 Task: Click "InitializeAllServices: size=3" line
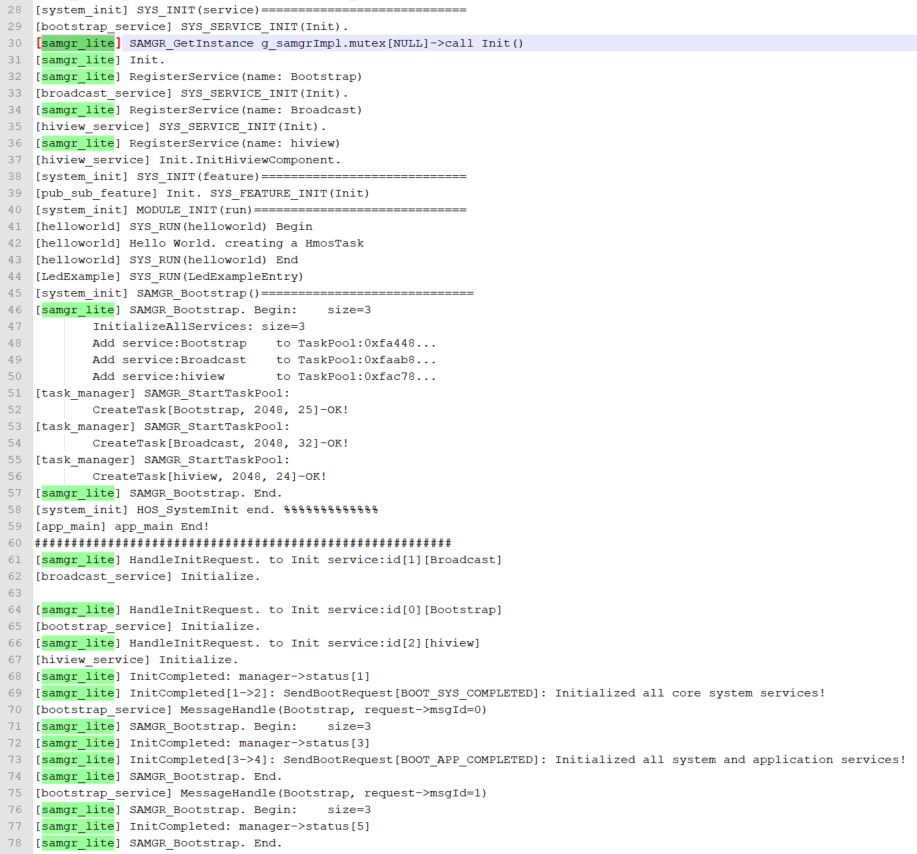point(198,326)
